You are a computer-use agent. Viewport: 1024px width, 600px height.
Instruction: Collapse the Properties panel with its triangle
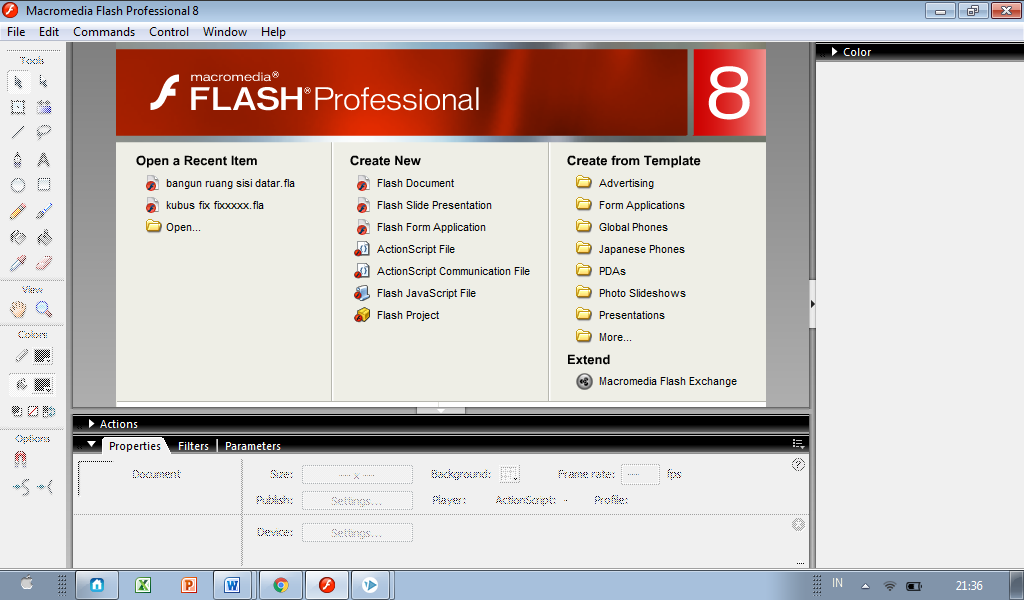91,445
